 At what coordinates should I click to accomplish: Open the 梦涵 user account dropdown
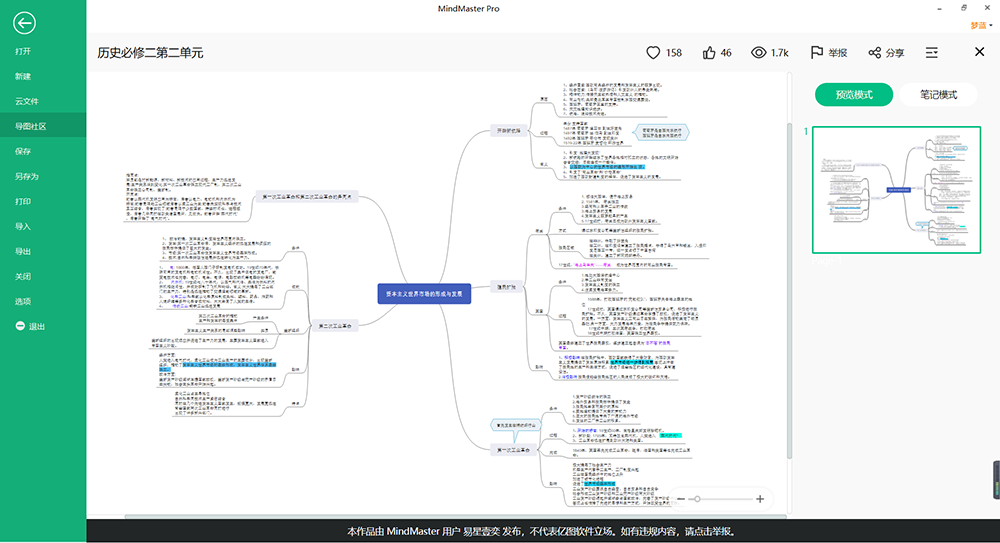point(982,26)
